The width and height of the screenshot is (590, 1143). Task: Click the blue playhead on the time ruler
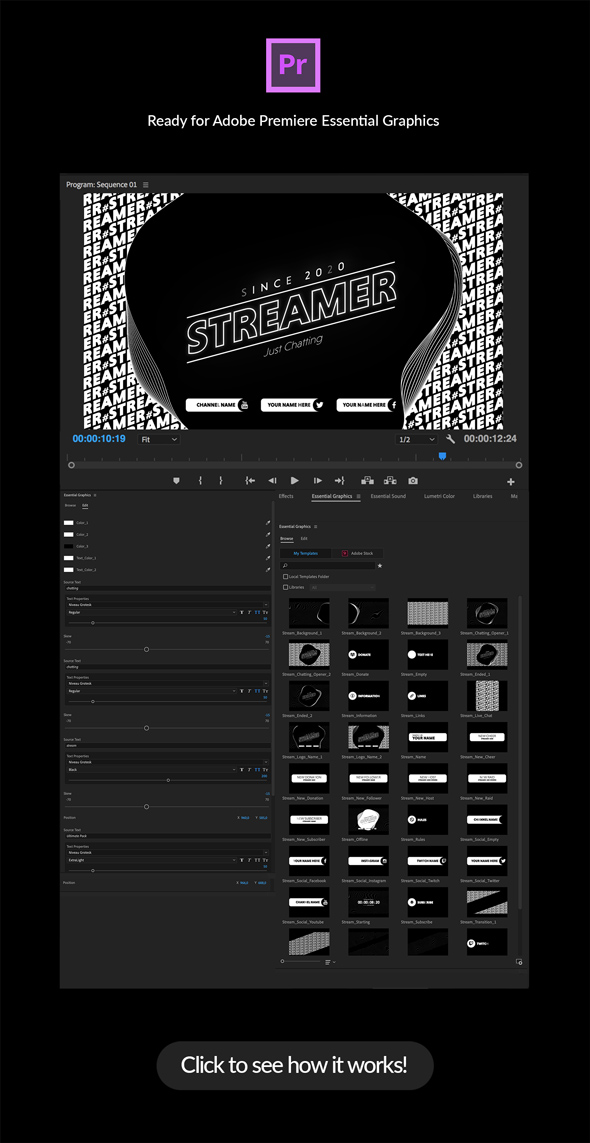click(442, 456)
